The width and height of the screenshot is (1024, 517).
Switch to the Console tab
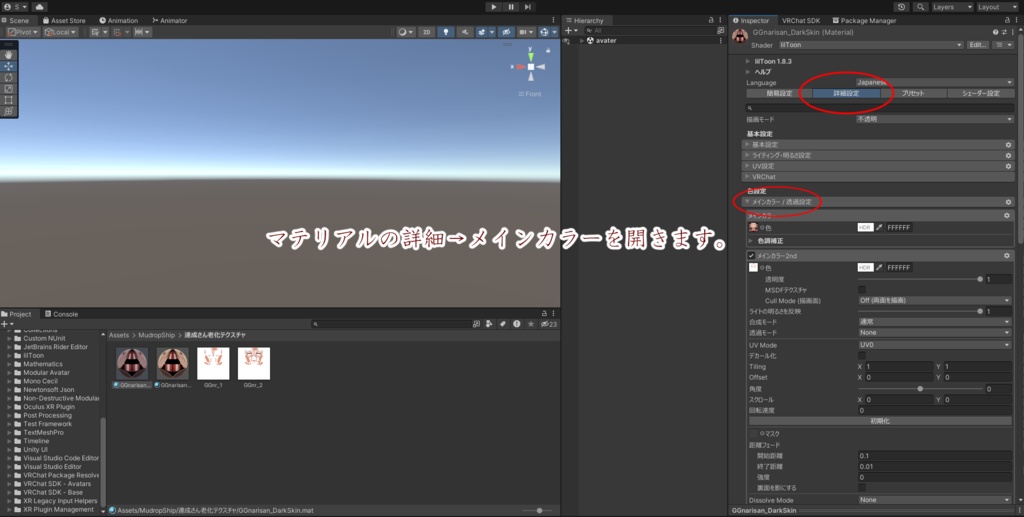tap(61, 314)
